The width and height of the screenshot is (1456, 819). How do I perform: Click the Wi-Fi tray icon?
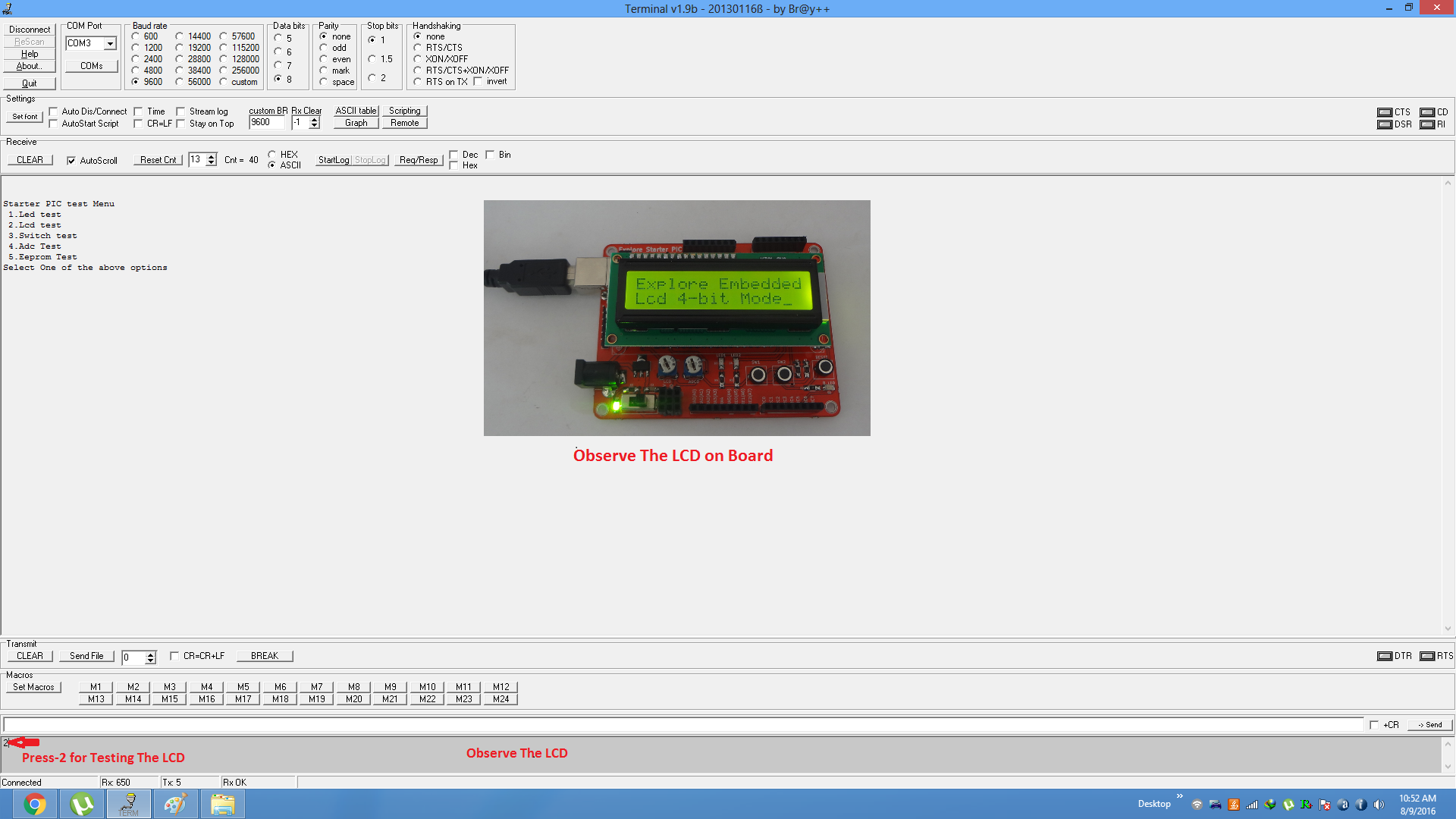tap(1197, 805)
